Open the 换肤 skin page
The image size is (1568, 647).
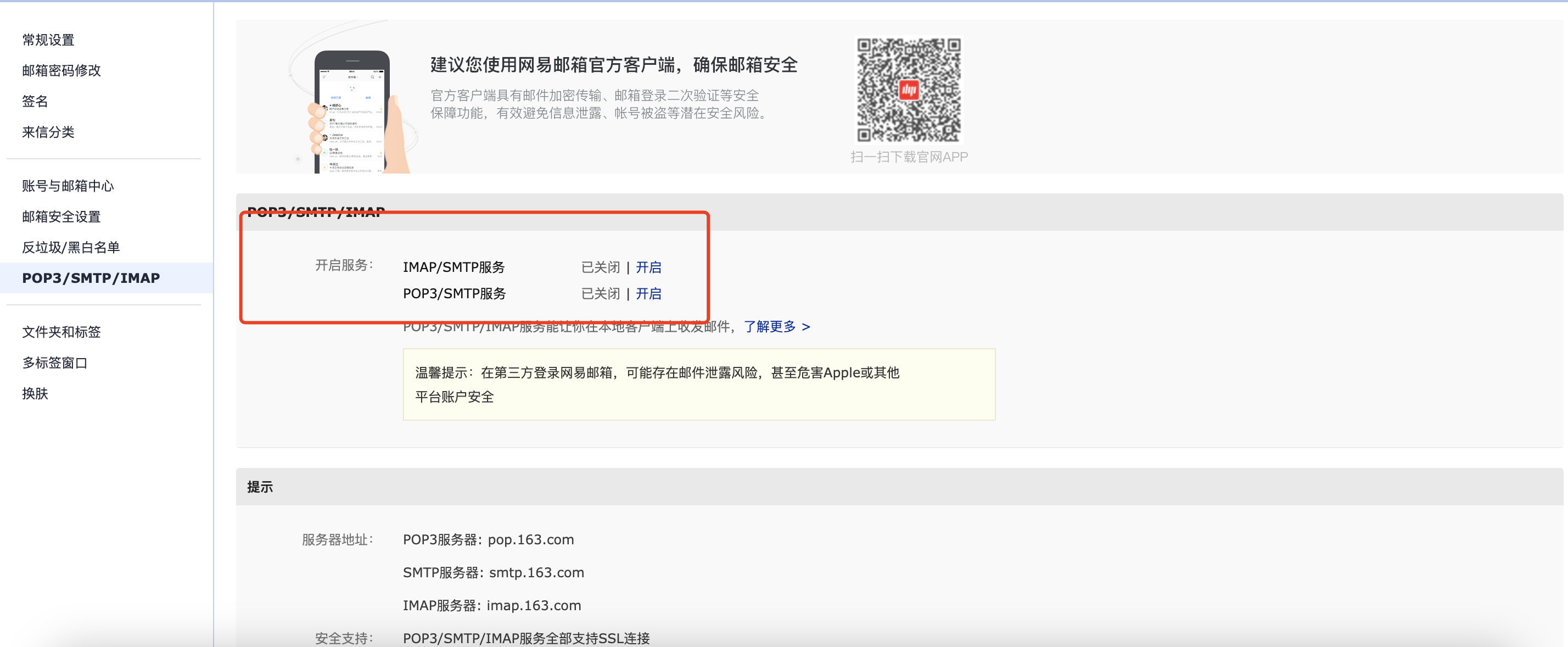35,393
